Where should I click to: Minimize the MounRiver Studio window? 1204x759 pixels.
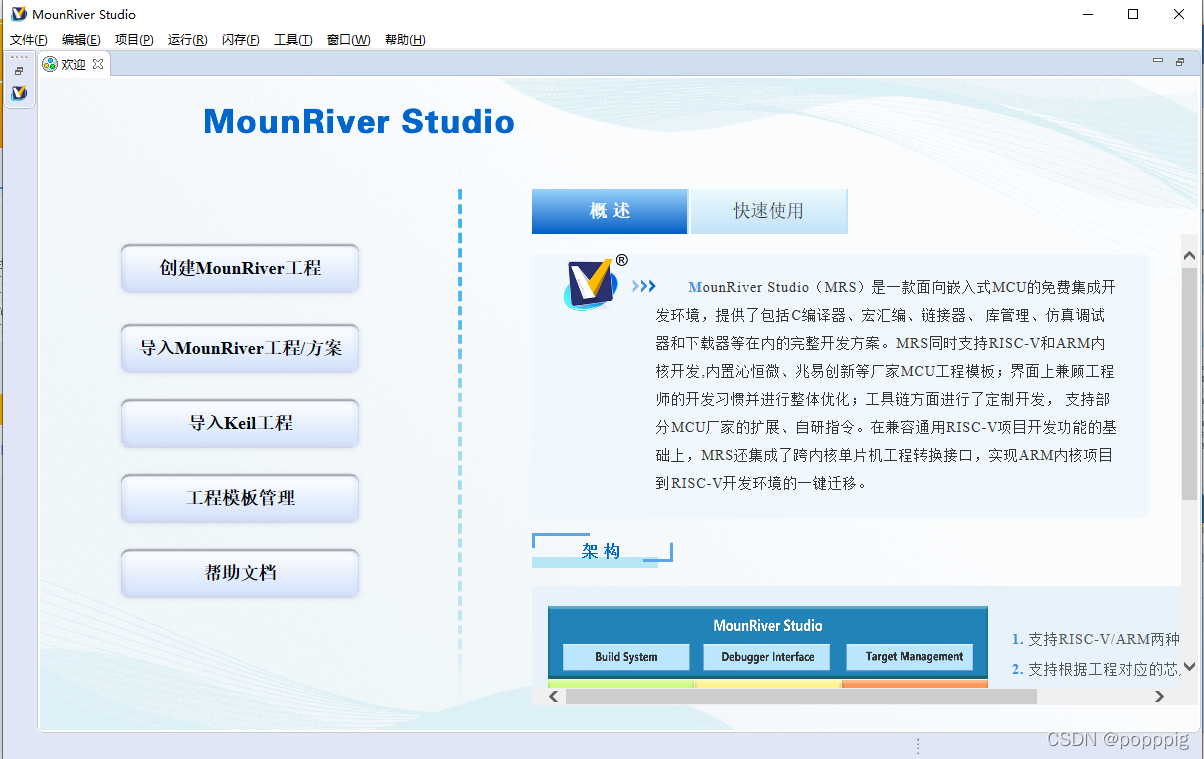(x=1086, y=14)
